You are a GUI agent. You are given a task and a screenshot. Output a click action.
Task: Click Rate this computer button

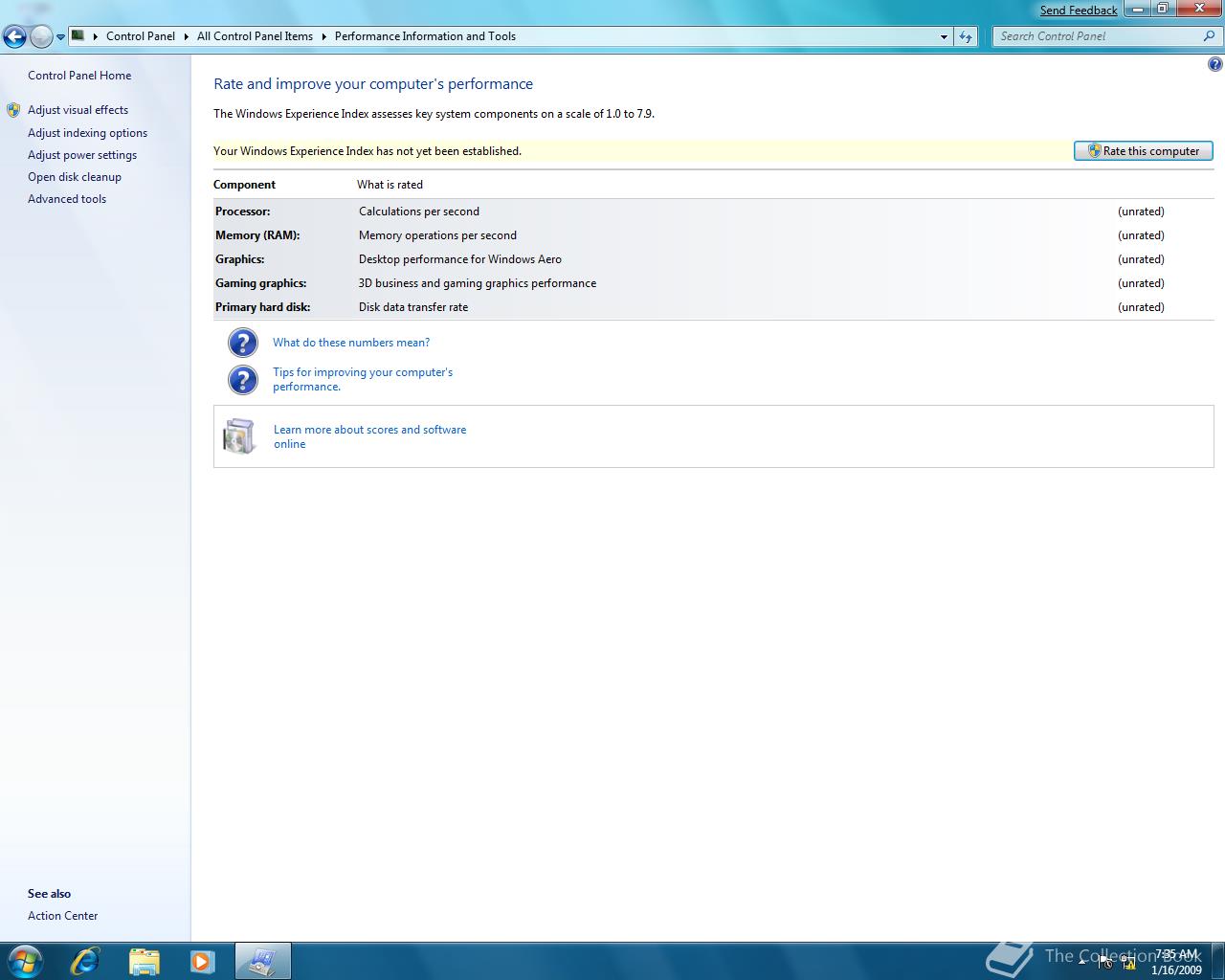coord(1144,151)
